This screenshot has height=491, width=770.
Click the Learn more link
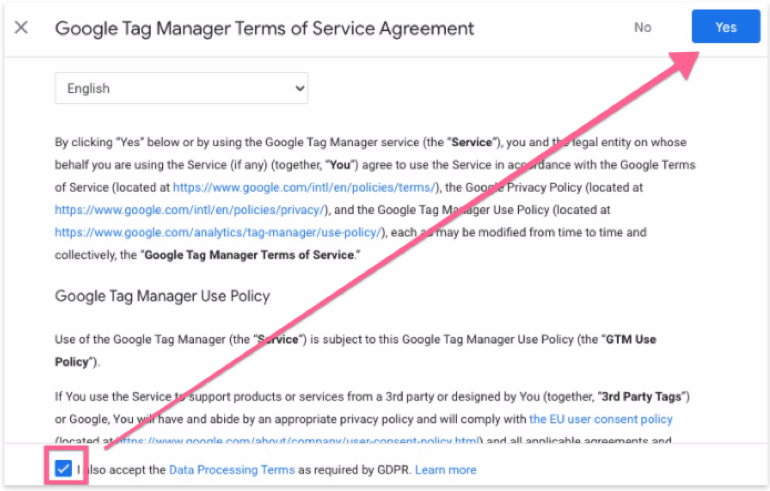click(446, 469)
